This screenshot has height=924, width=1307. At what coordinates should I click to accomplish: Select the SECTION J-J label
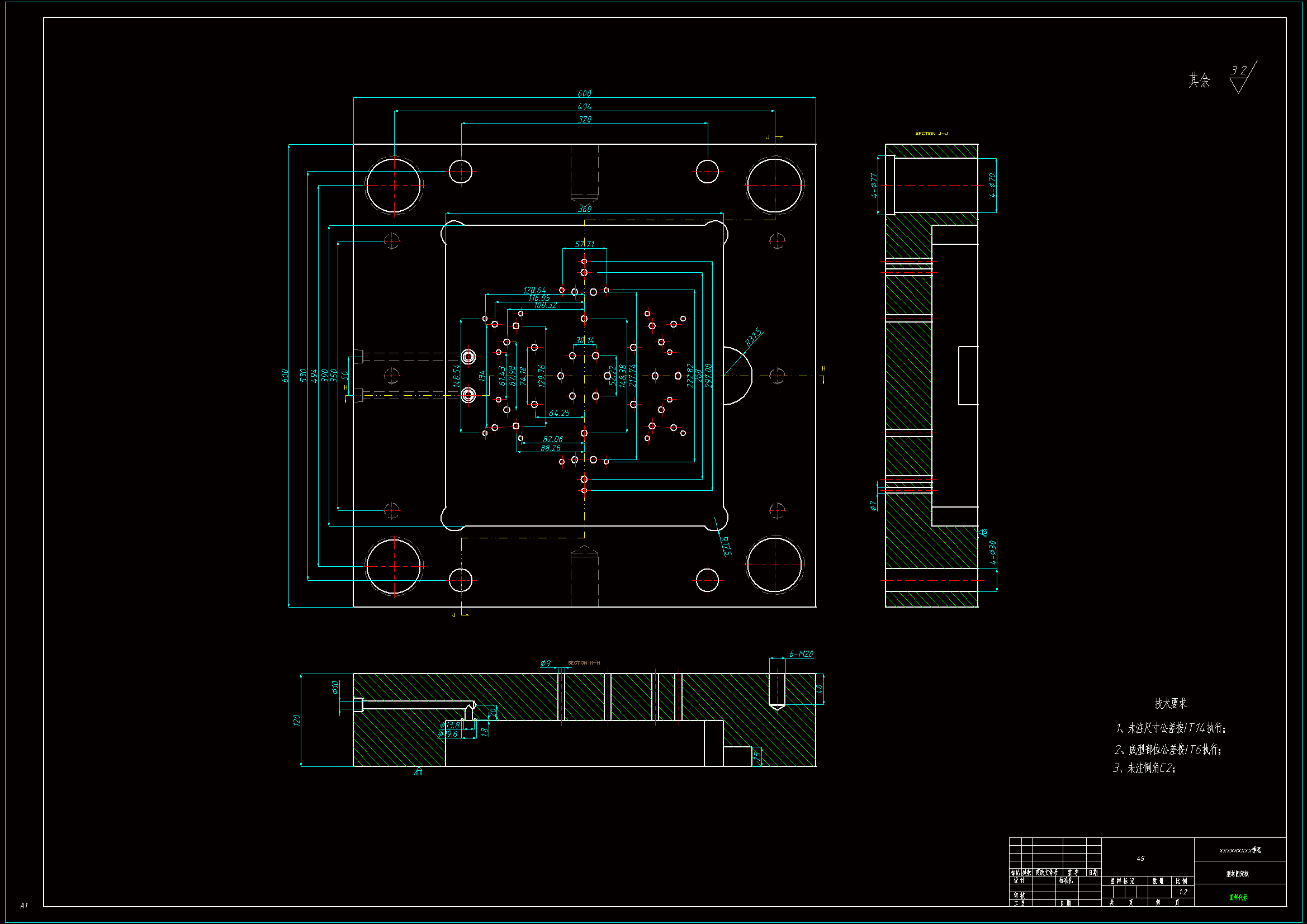pyautogui.click(x=931, y=134)
